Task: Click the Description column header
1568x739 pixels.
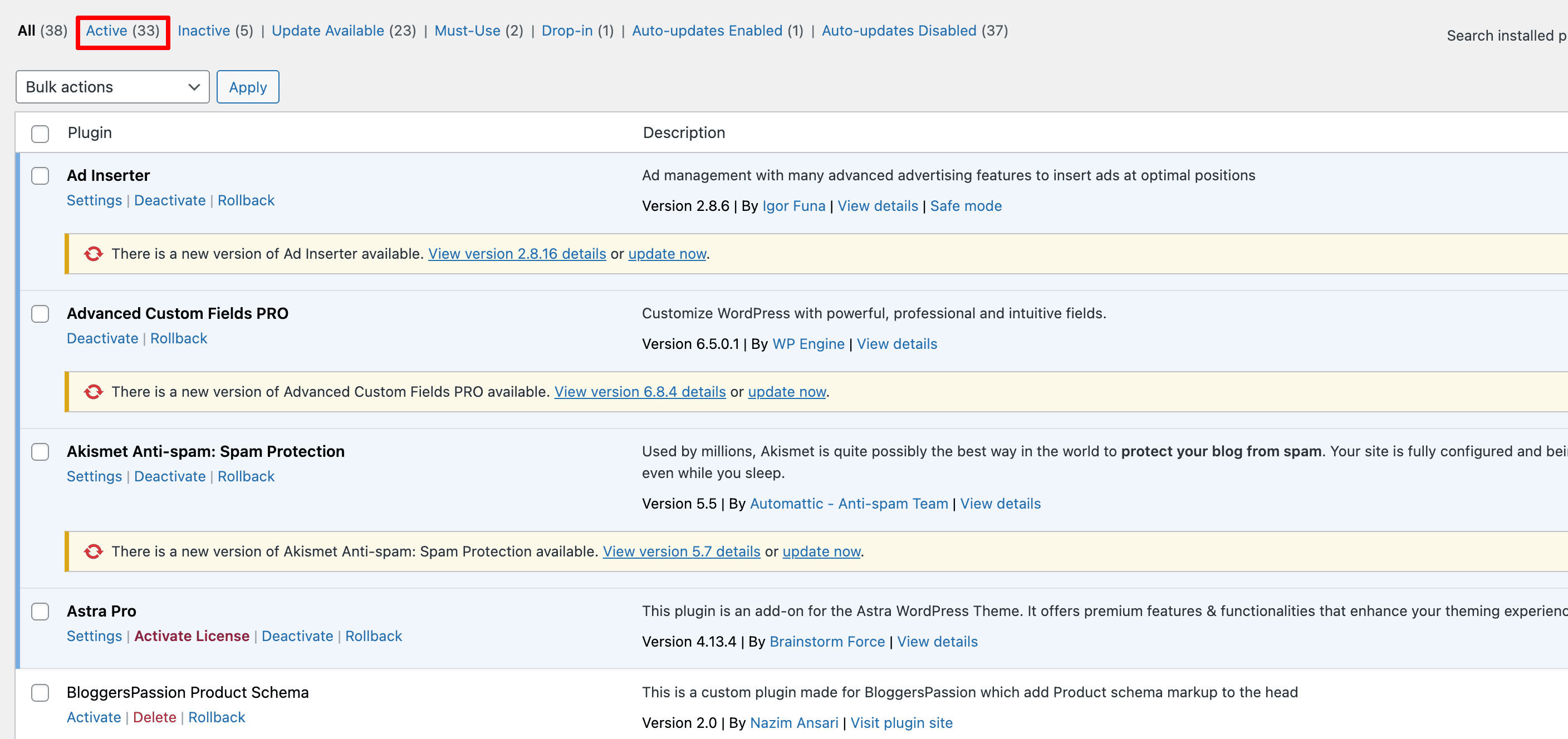Action: click(684, 132)
